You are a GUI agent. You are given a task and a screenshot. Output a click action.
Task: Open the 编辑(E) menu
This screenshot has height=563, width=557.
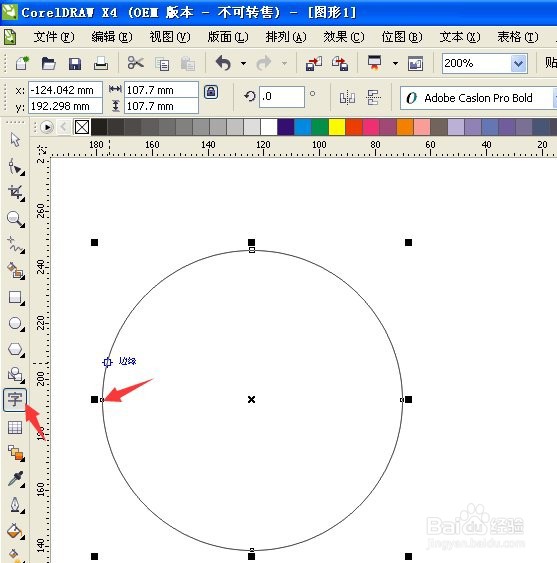pyautogui.click(x=112, y=37)
